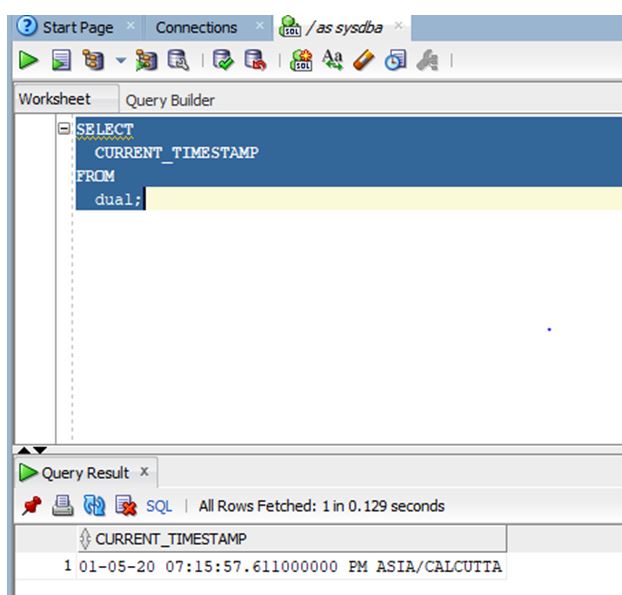
Task: Pin the query result with the red pushpin
Action: pyautogui.click(x=32, y=506)
